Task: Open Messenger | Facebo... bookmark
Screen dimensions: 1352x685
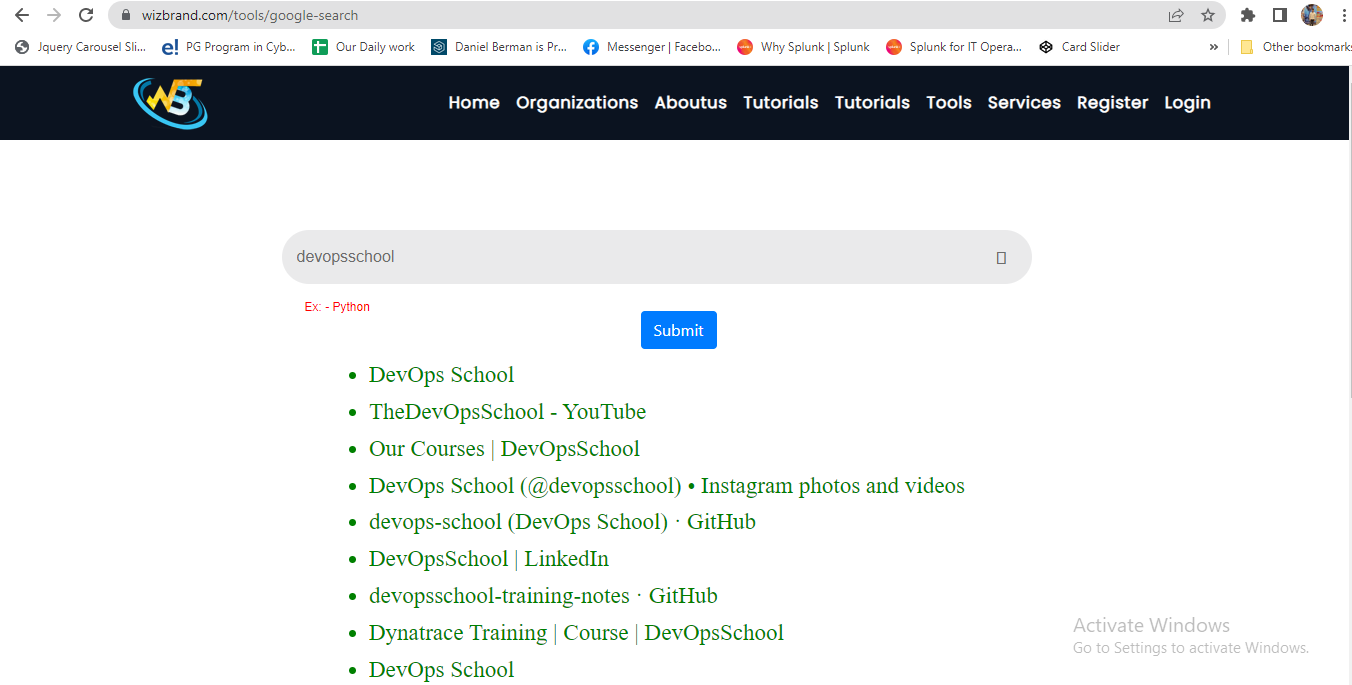Action: point(652,47)
